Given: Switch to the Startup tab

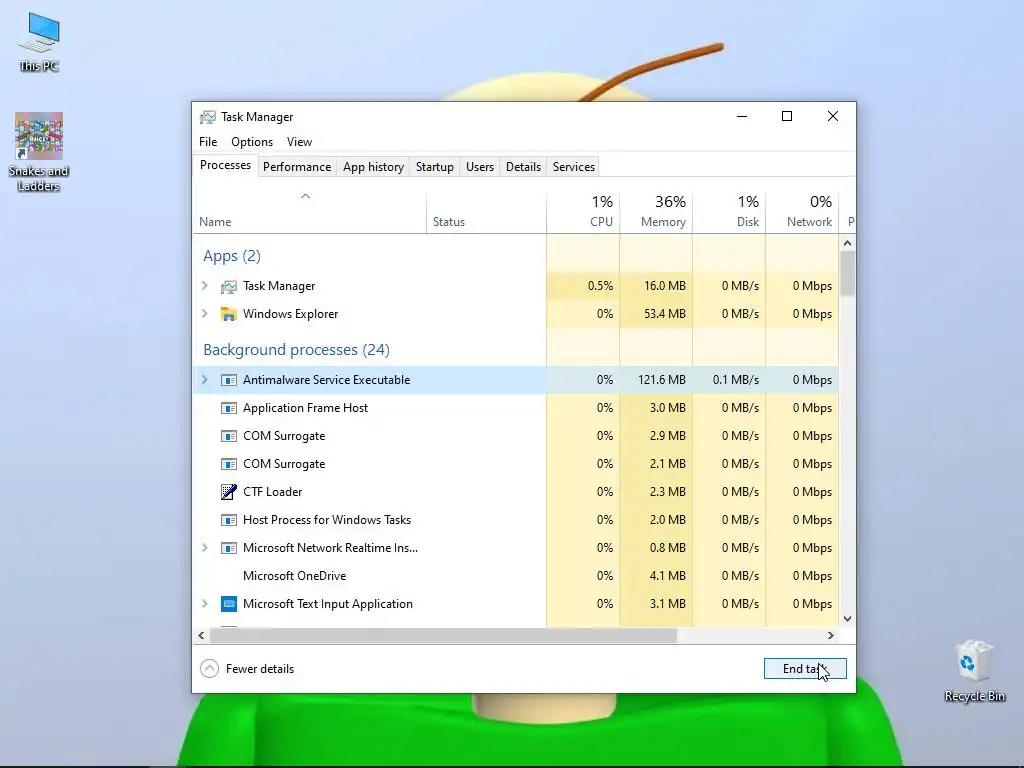Looking at the screenshot, I should [435, 167].
